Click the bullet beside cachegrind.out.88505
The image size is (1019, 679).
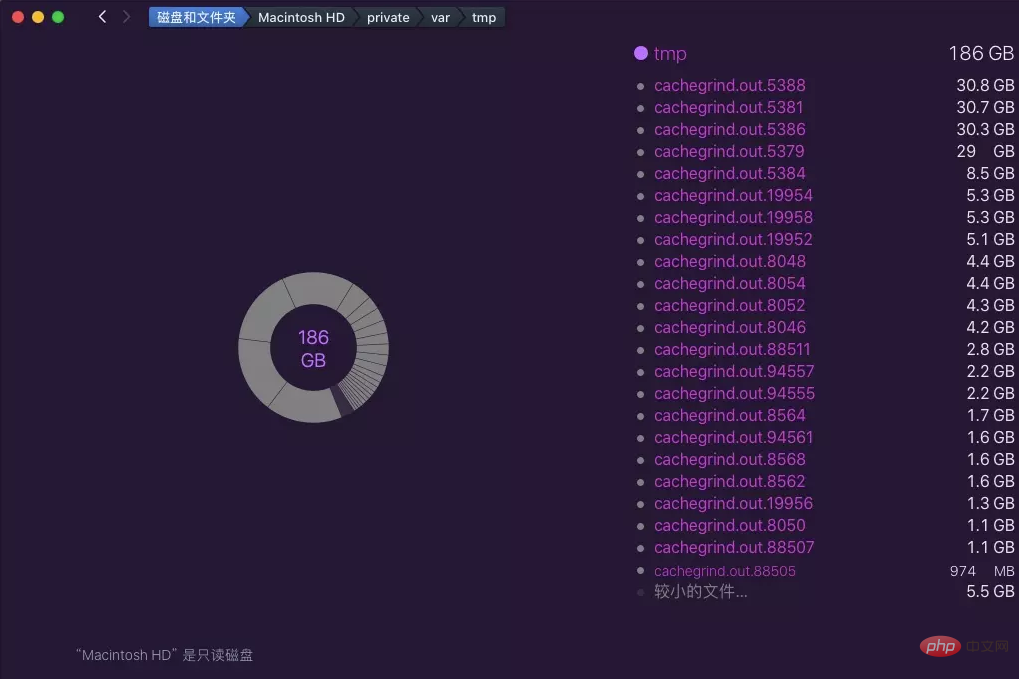pos(641,570)
